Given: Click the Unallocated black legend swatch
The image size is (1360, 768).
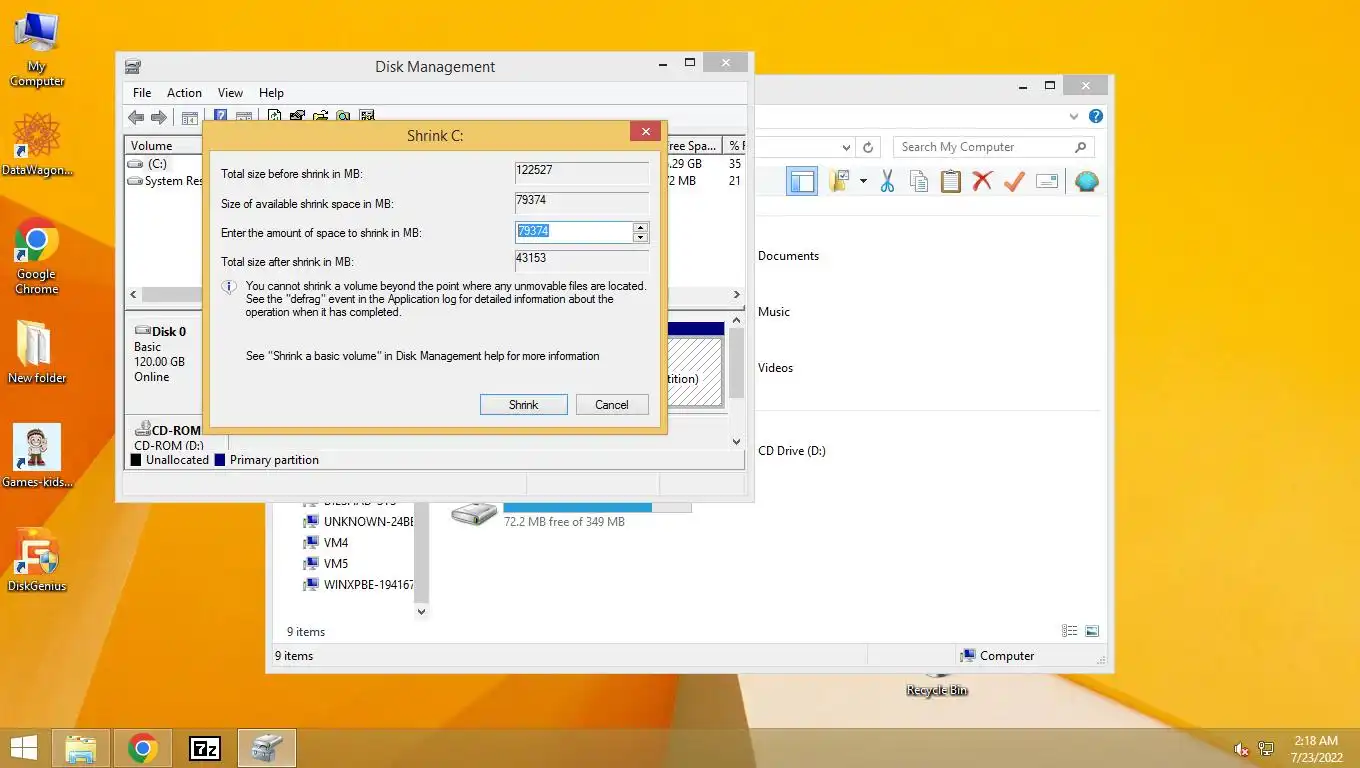Looking at the screenshot, I should [136, 460].
